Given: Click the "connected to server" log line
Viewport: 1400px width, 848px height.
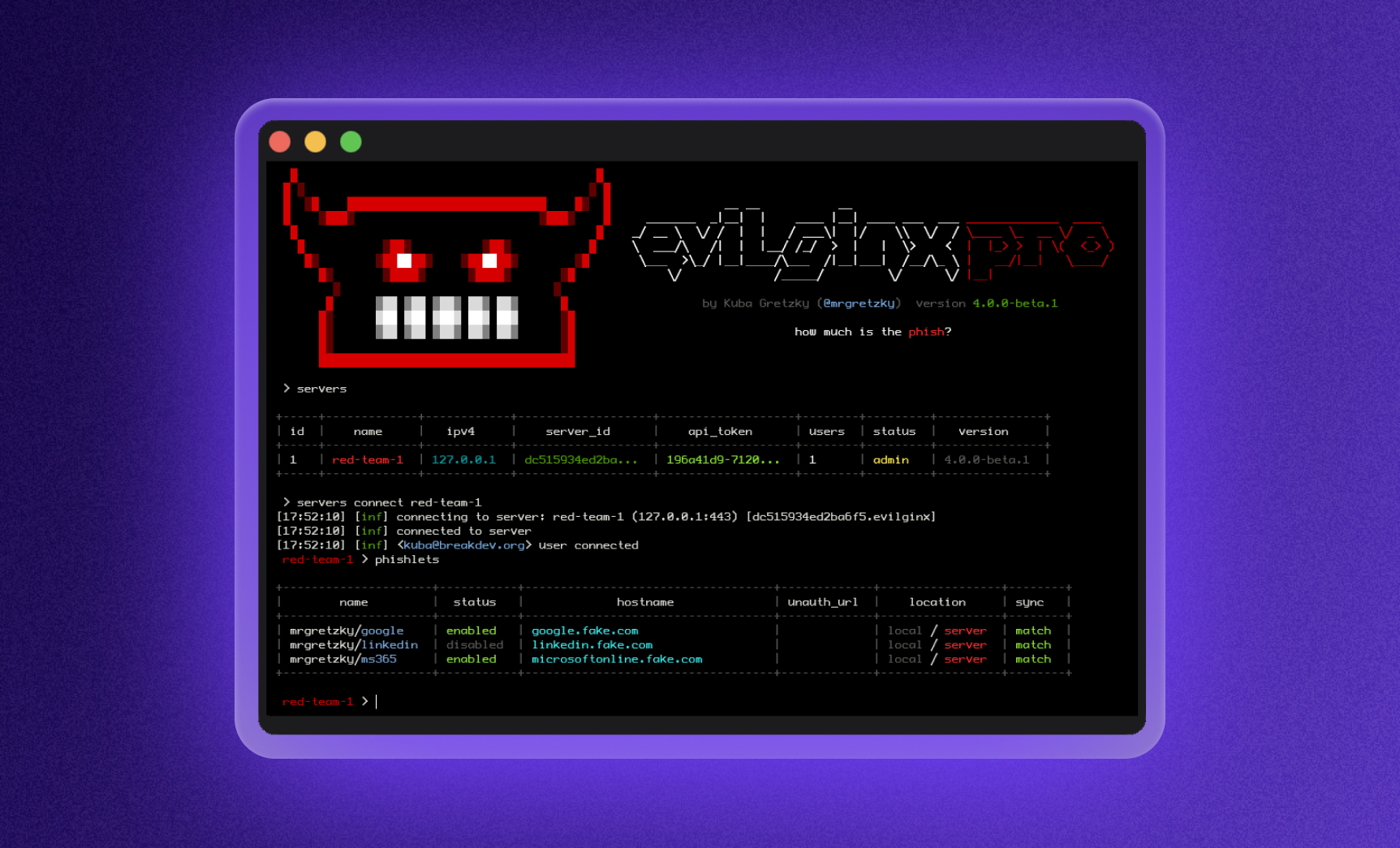Looking at the screenshot, I should [404, 532].
